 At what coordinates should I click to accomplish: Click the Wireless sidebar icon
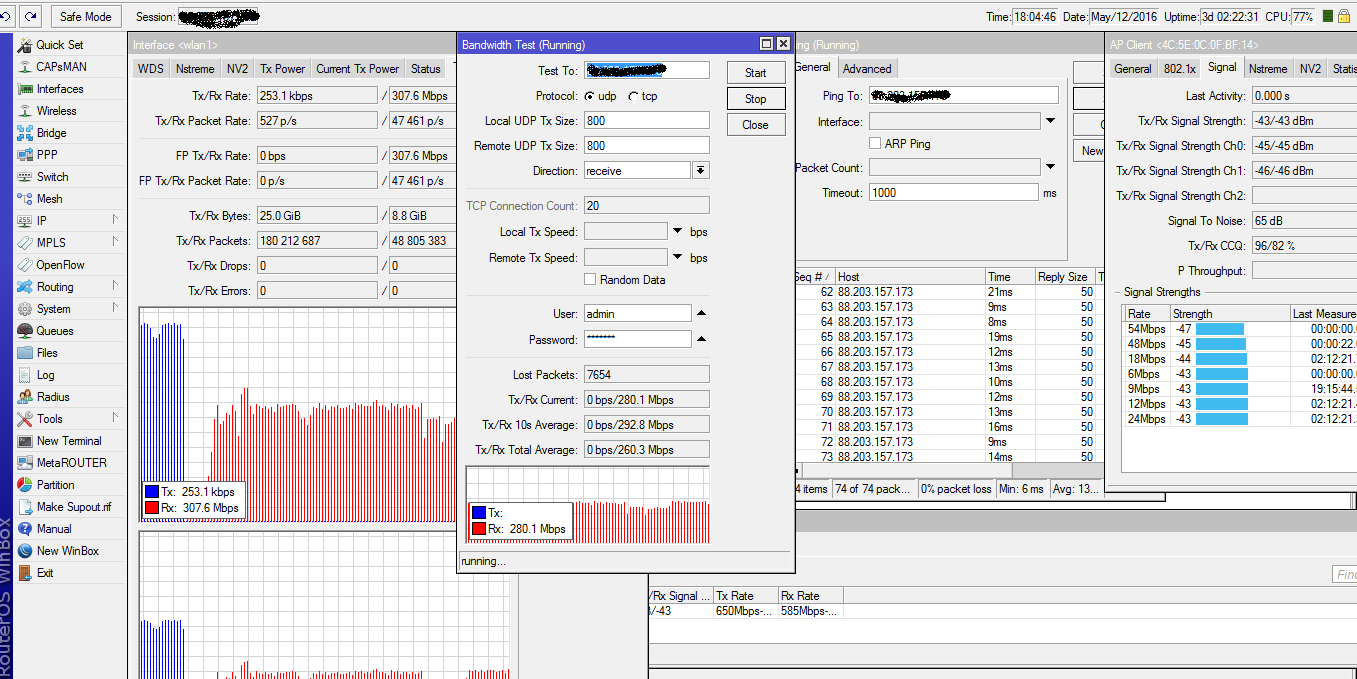[x=25, y=111]
